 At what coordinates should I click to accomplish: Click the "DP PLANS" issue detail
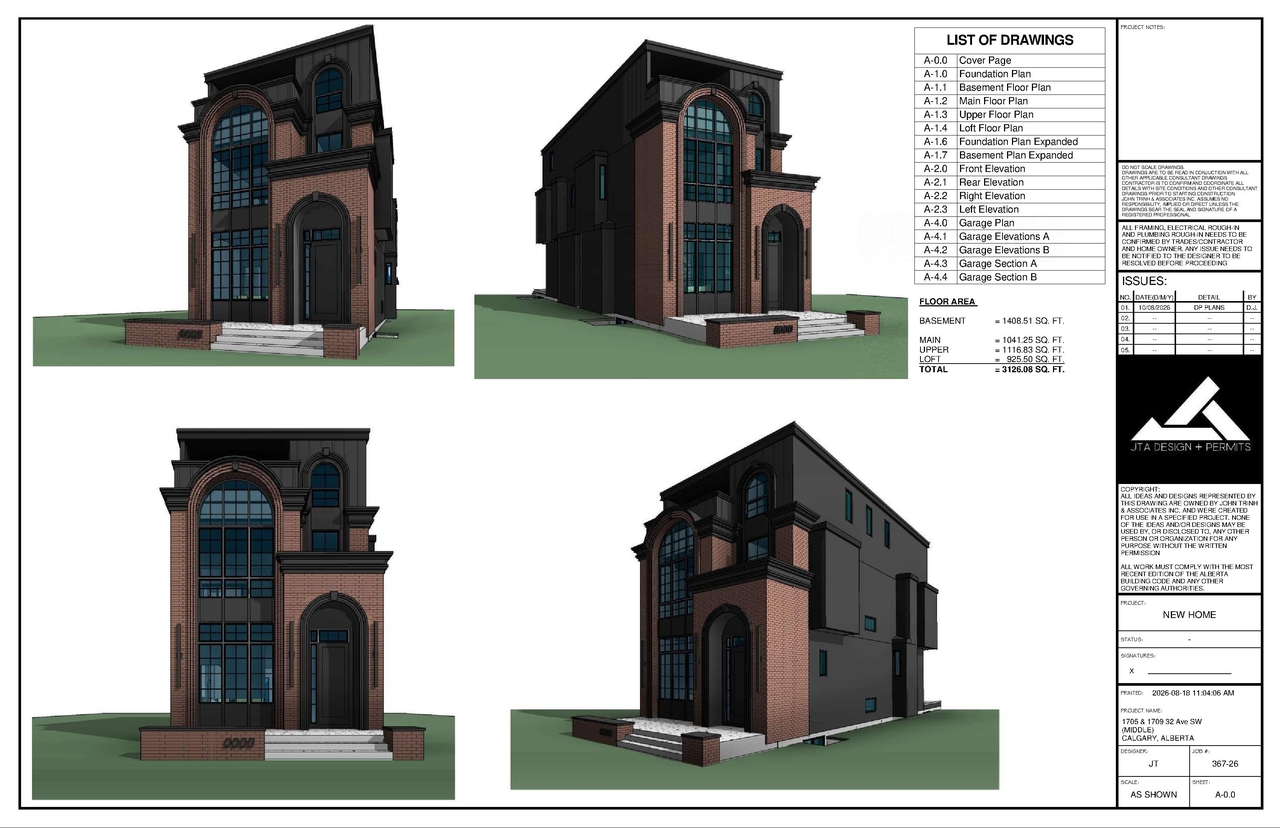(x=1209, y=308)
